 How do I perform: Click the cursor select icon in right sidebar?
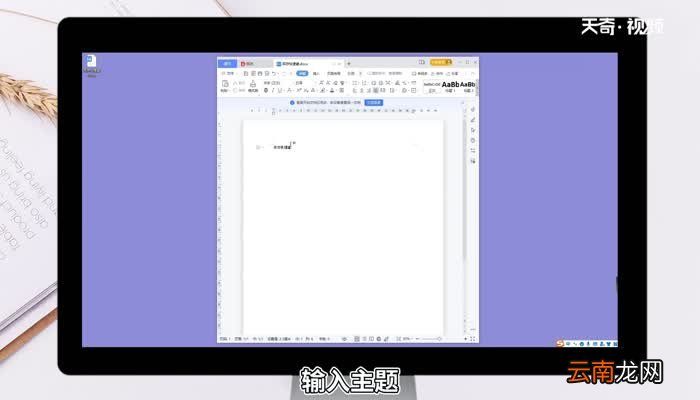click(x=473, y=130)
